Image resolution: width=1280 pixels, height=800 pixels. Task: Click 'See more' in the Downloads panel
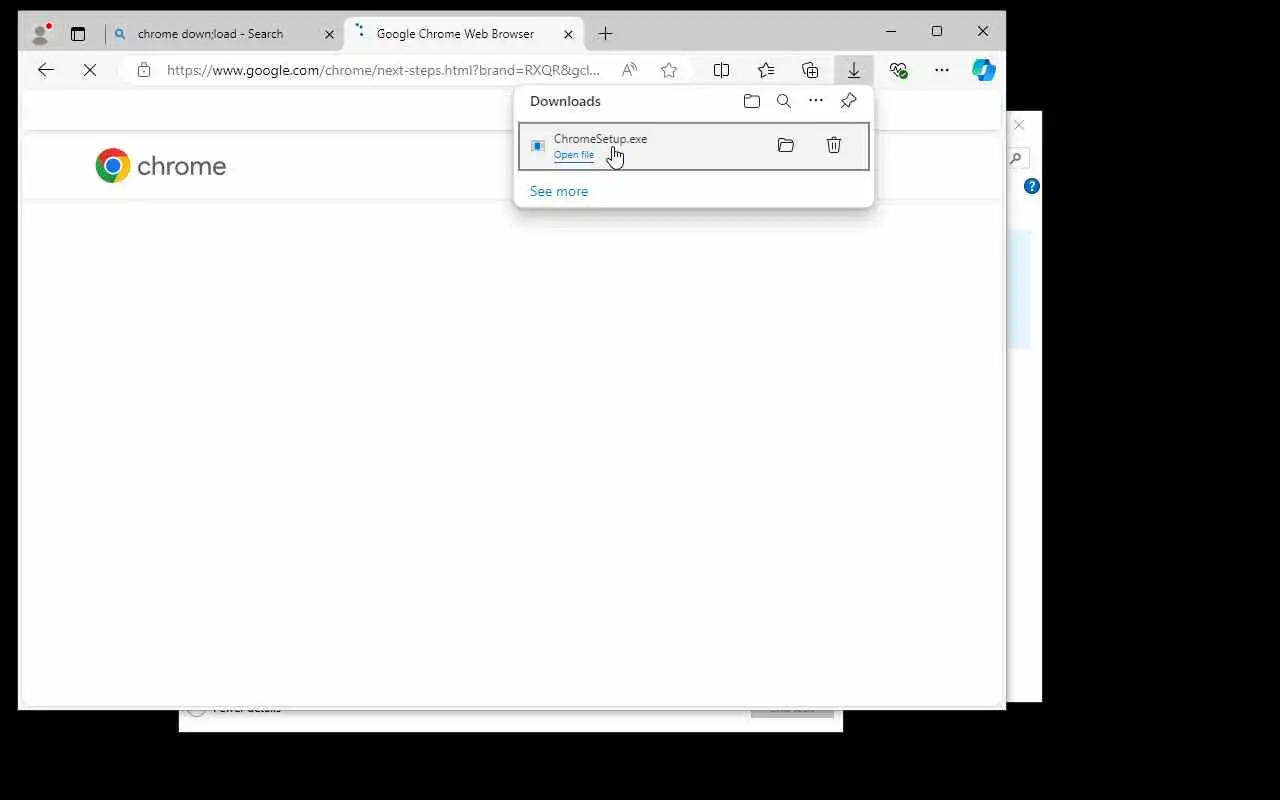click(x=559, y=191)
